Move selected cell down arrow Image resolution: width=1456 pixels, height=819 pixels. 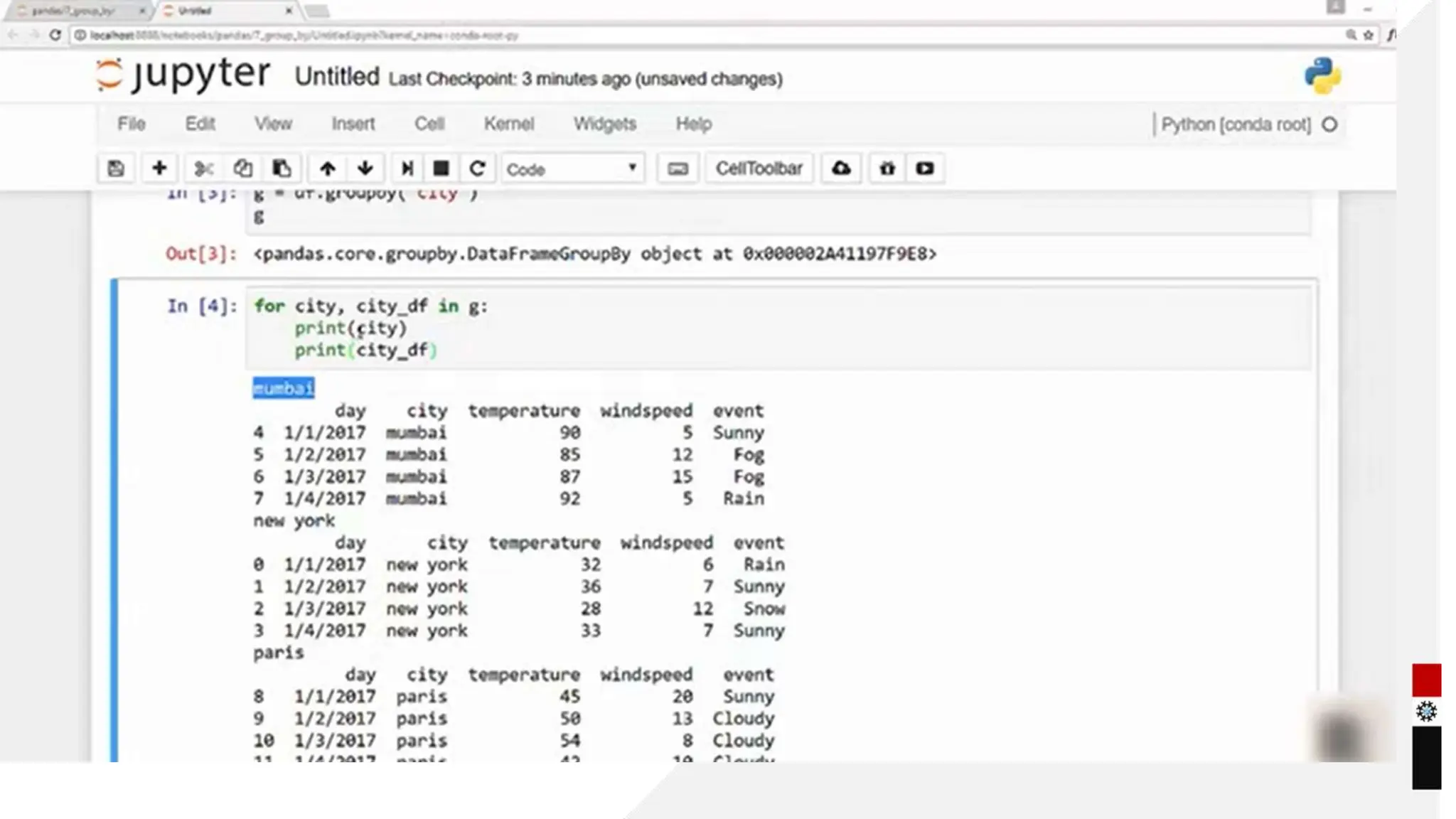click(365, 168)
